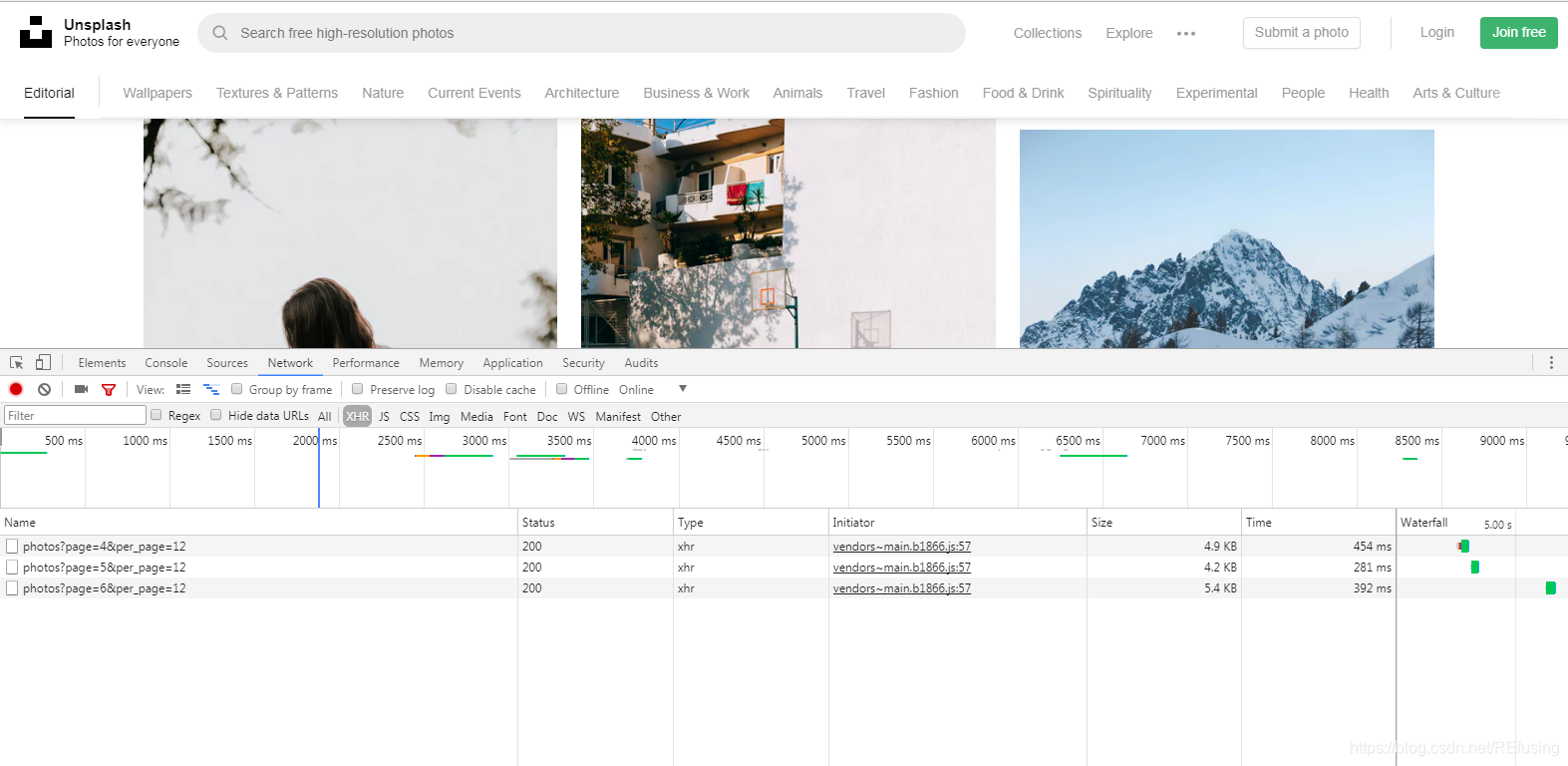Enable Regex filter checkbox
The width and height of the screenshot is (1568, 766).
156,415
